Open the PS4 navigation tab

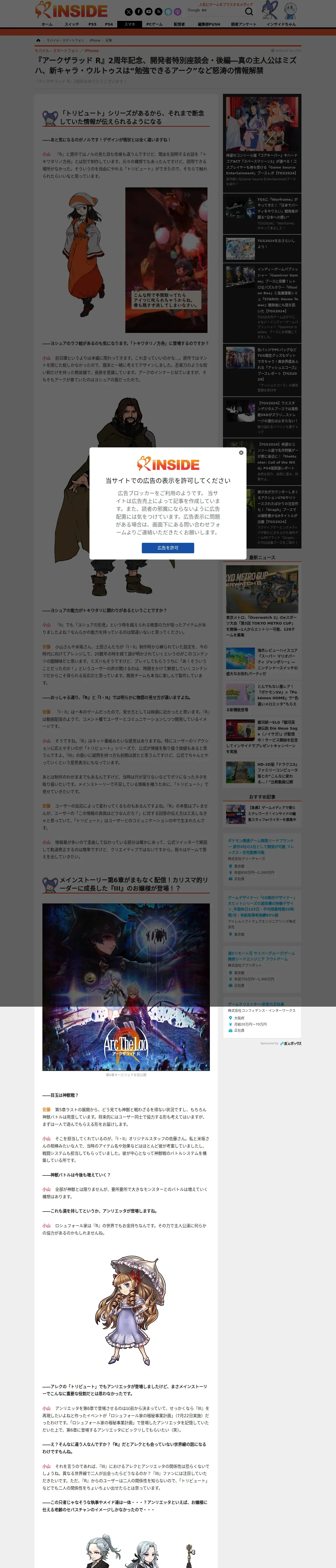109,24
